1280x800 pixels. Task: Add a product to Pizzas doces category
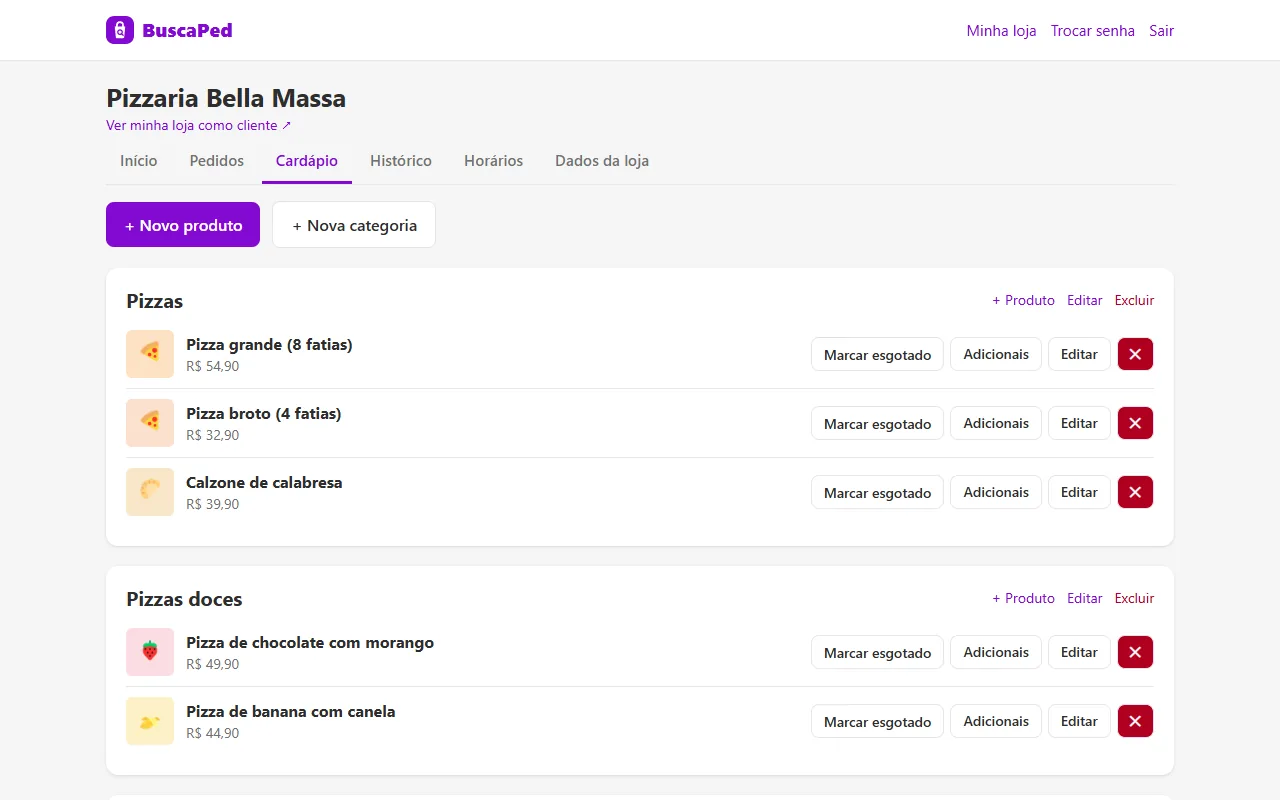click(x=1023, y=598)
